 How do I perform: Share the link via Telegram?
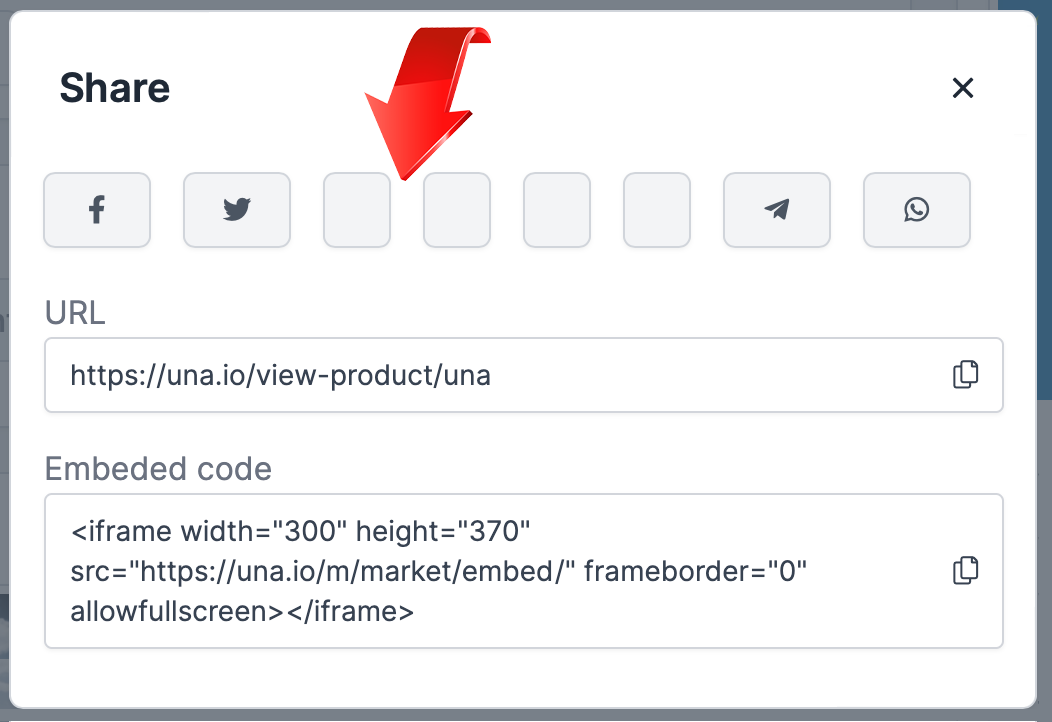(777, 210)
